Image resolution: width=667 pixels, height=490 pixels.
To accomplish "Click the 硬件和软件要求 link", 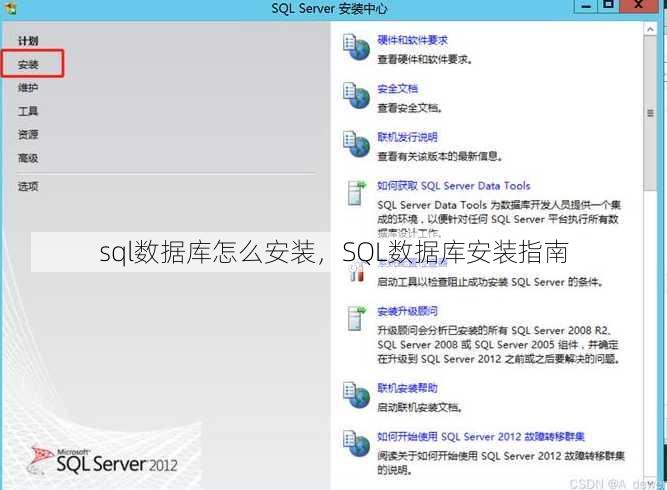I will pyautogui.click(x=412, y=40).
